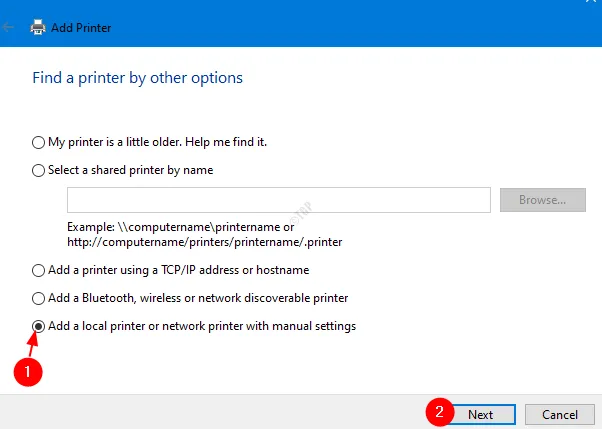602x429 pixels.
Task: Cancel the Add Printer wizard
Action: coord(560,414)
